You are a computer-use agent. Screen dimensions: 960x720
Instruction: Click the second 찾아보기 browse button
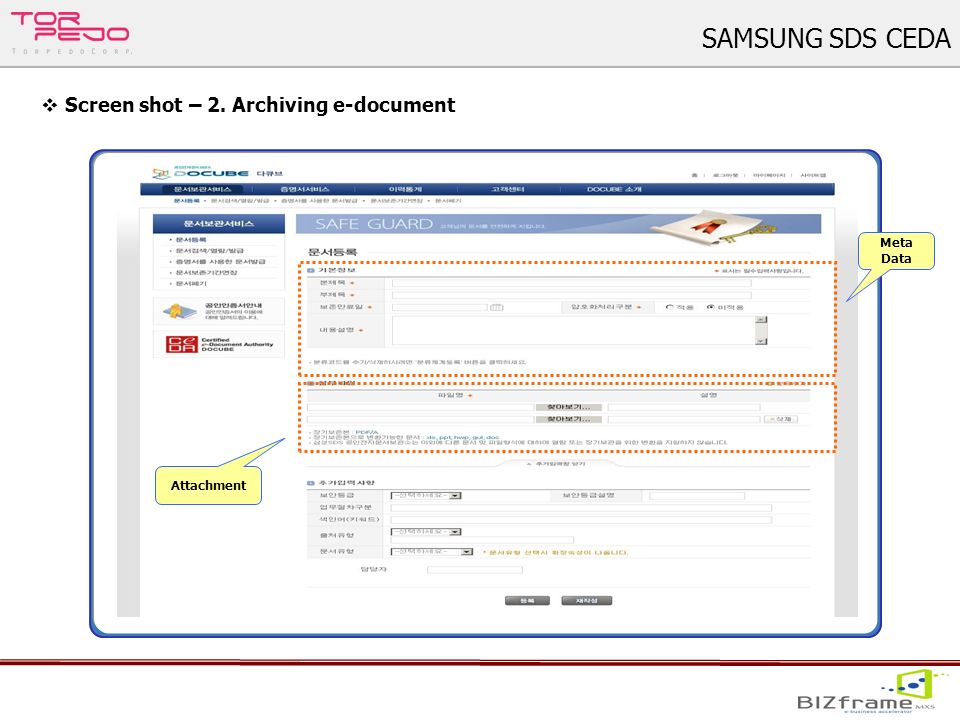(568, 419)
